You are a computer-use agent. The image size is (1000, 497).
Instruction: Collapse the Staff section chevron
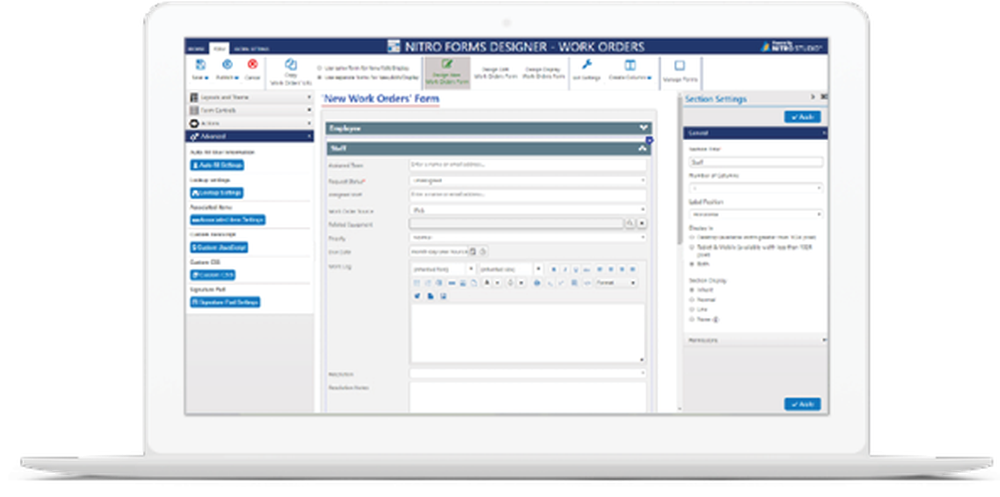643,149
